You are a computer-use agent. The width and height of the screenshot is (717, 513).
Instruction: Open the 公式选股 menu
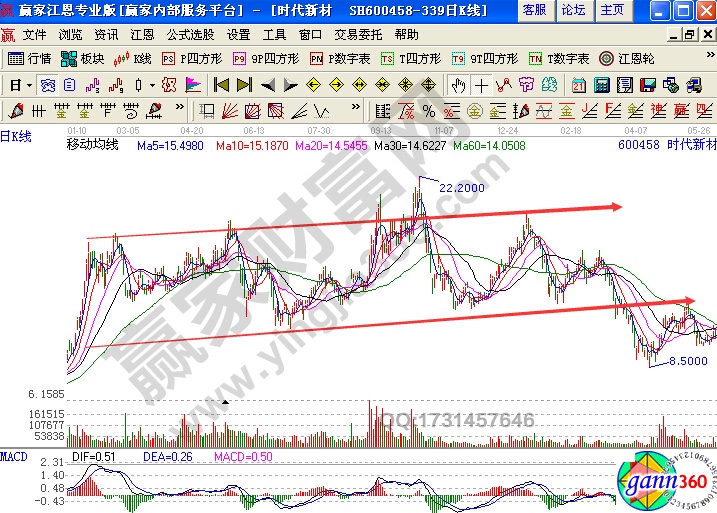(x=188, y=34)
